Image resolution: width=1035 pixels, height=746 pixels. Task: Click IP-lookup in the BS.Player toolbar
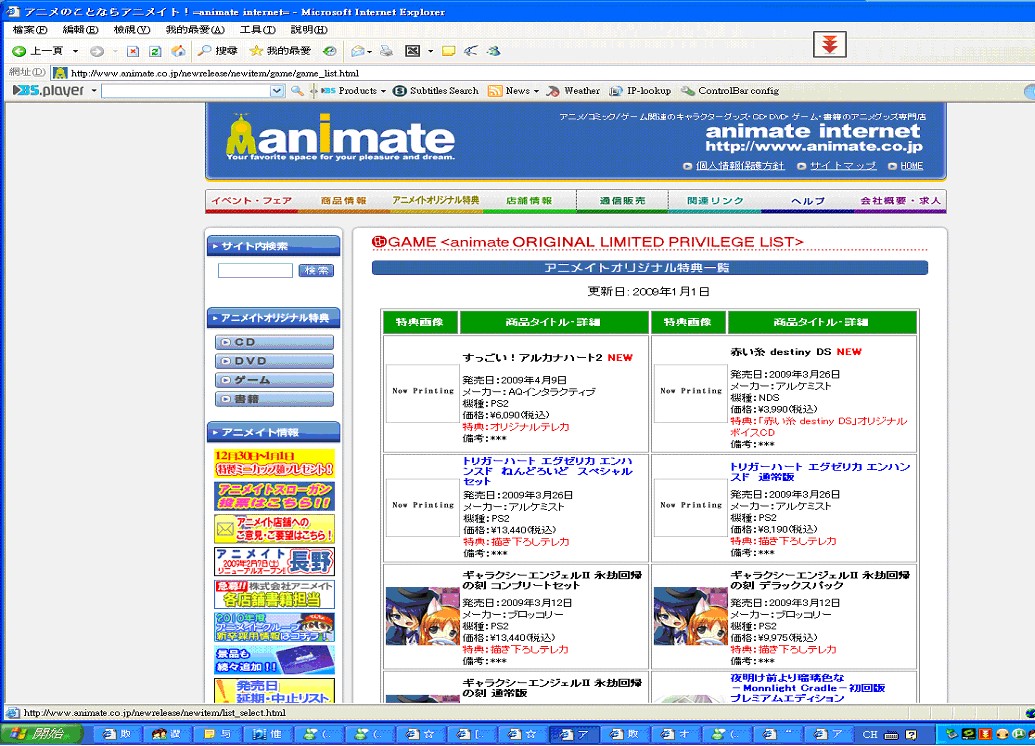(640, 91)
